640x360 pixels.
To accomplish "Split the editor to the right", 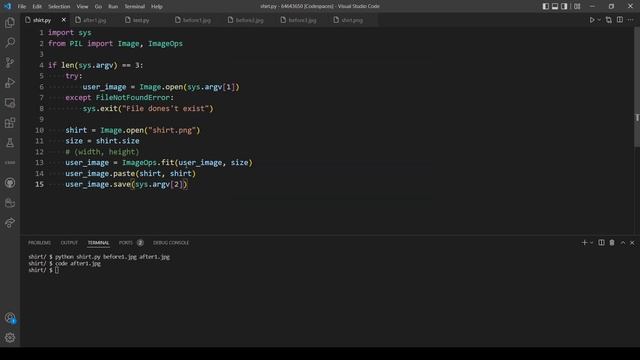I will click(x=620, y=20).
